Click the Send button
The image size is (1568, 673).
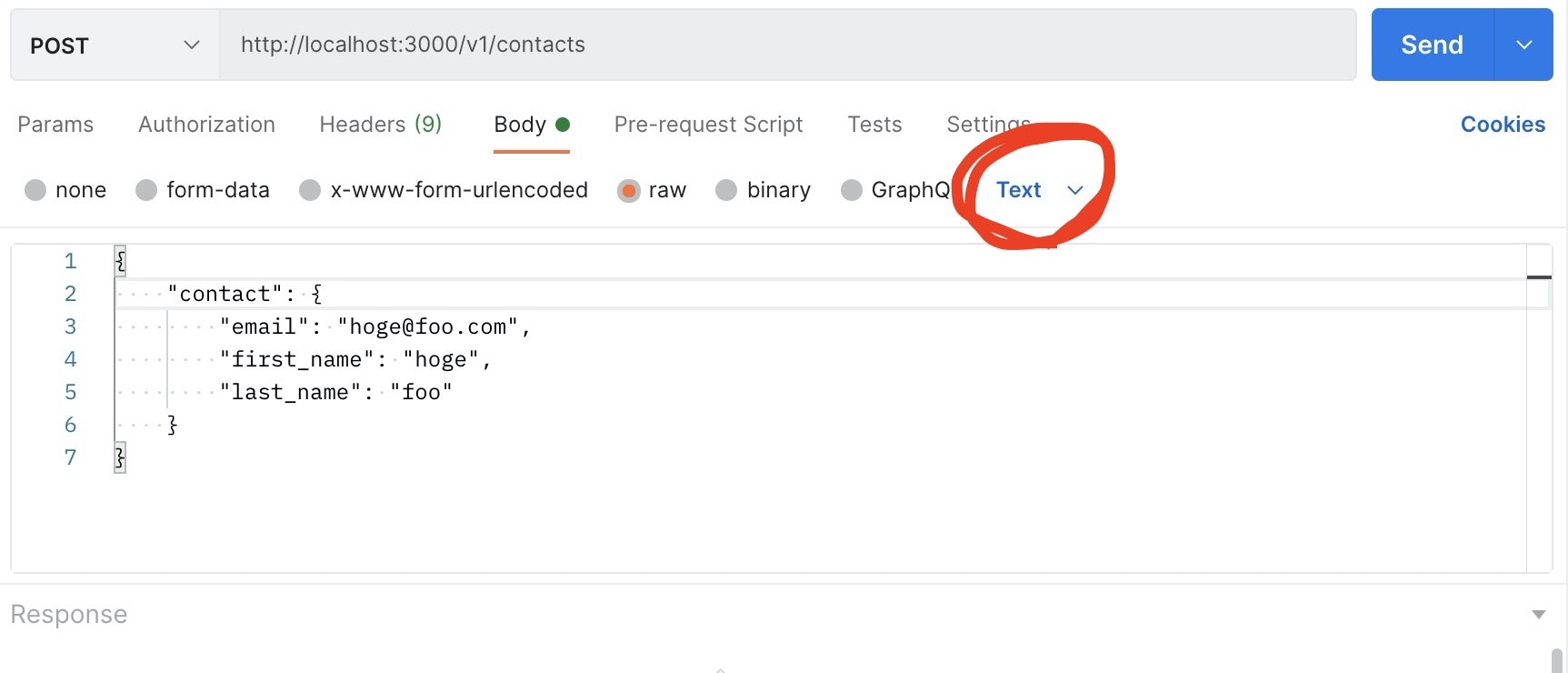pyautogui.click(x=1432, y=45)
